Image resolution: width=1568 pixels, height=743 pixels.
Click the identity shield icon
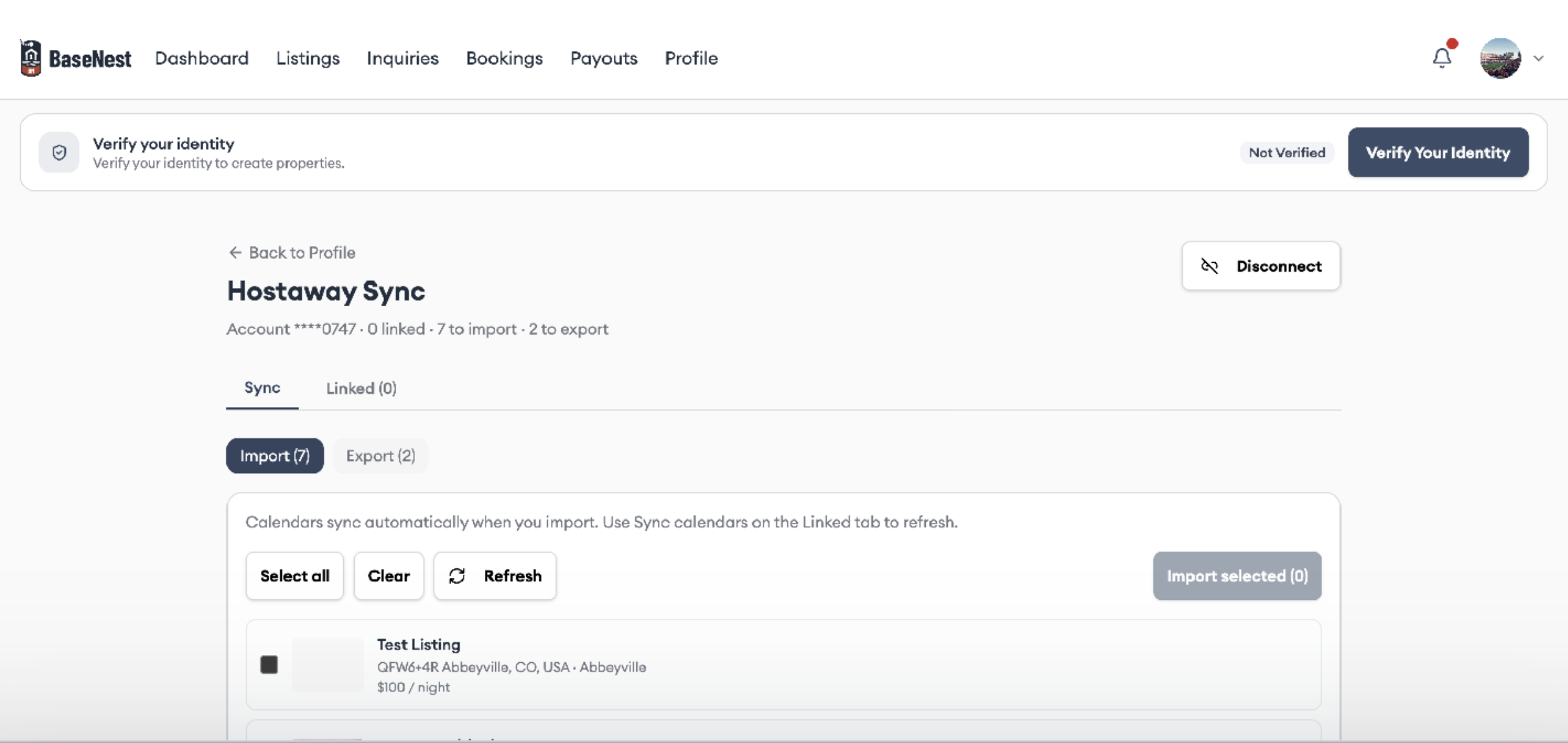(59, 153)
